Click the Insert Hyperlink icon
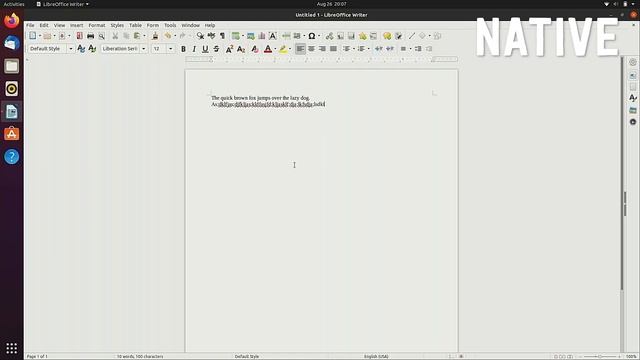The width and height of the screenshot is (640, 360). point(329,36)
